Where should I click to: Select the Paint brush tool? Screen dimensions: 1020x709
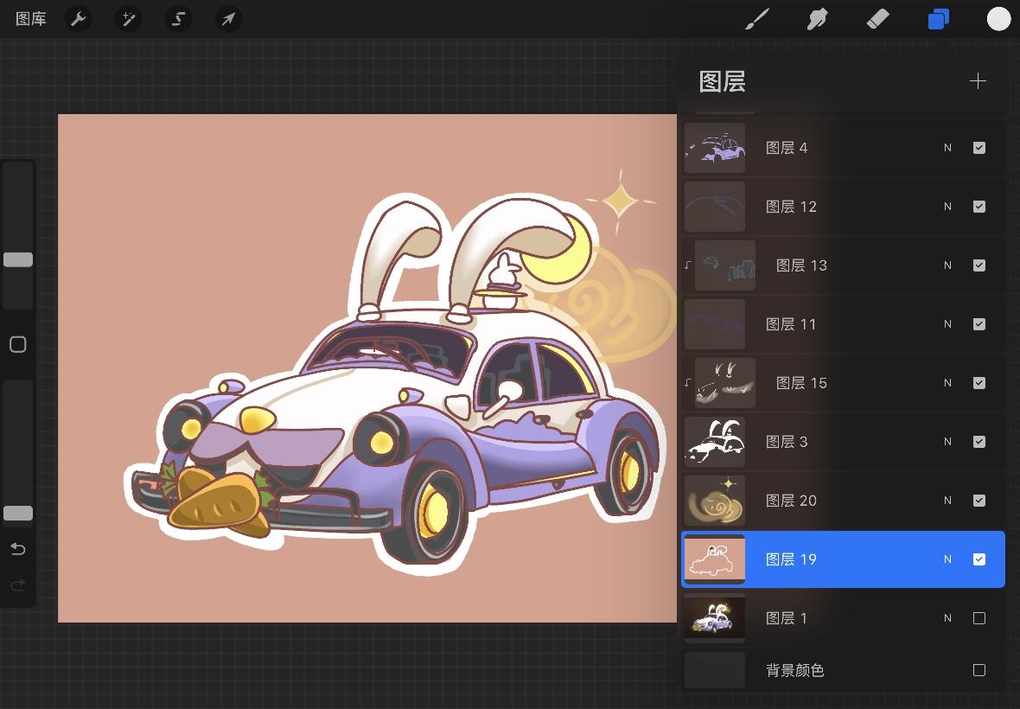757,20
